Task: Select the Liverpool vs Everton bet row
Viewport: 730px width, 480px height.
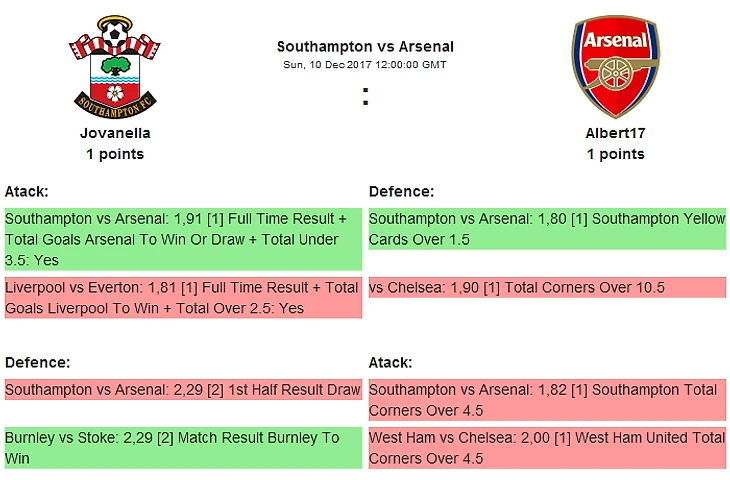Action: (x=181, y=298)
